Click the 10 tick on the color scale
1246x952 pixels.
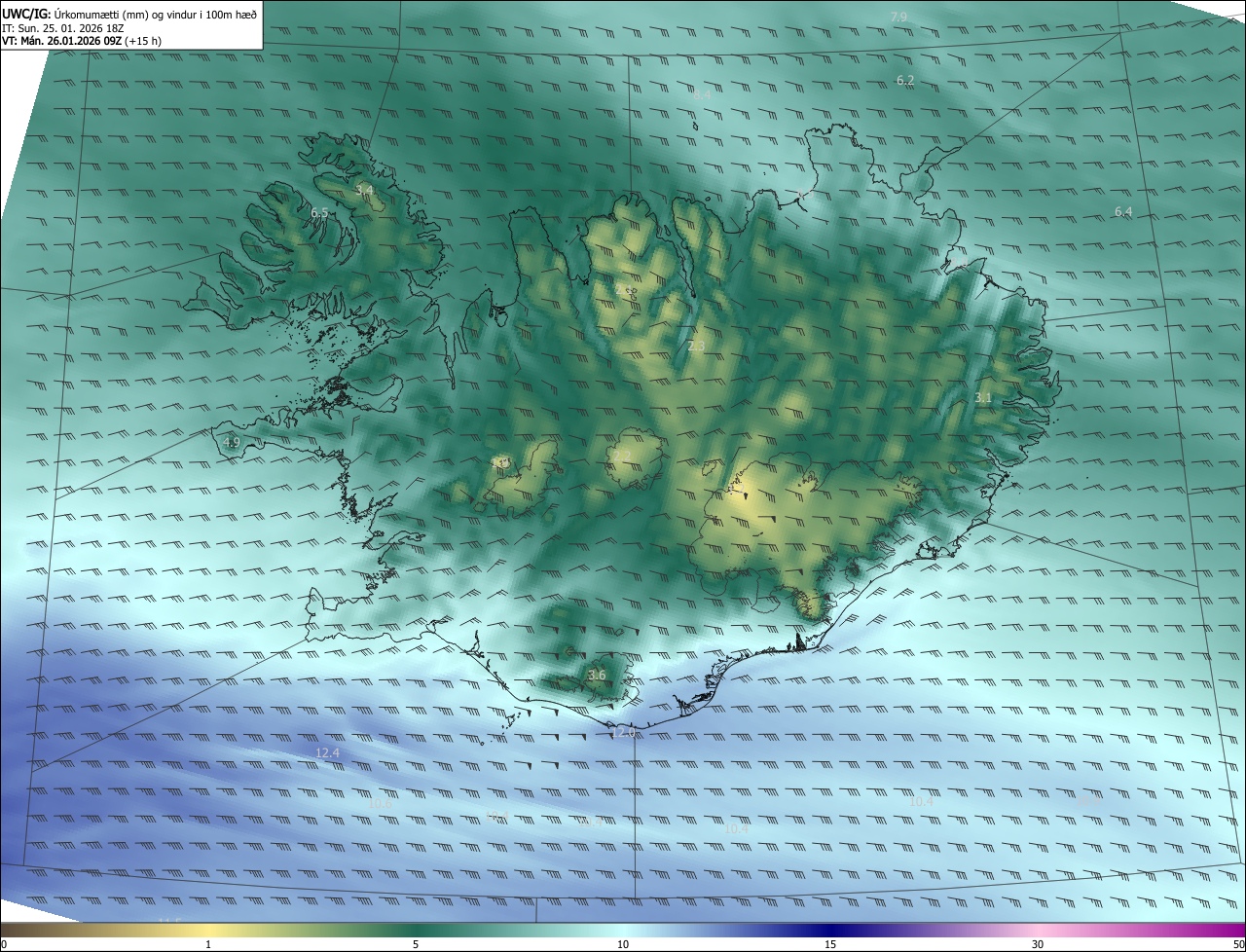pyautogui.click(x=623, y=944)
